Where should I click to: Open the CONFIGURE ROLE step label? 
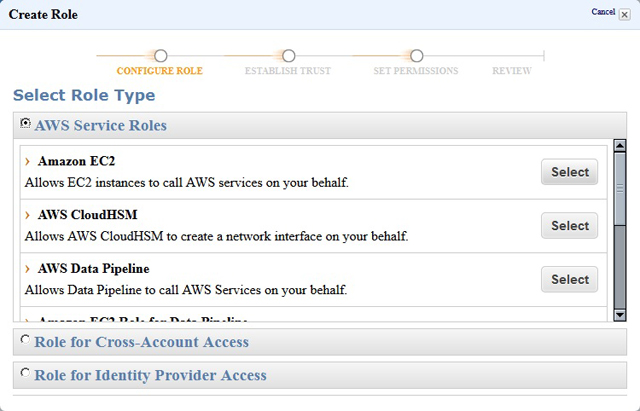click(x=160, y=71)
